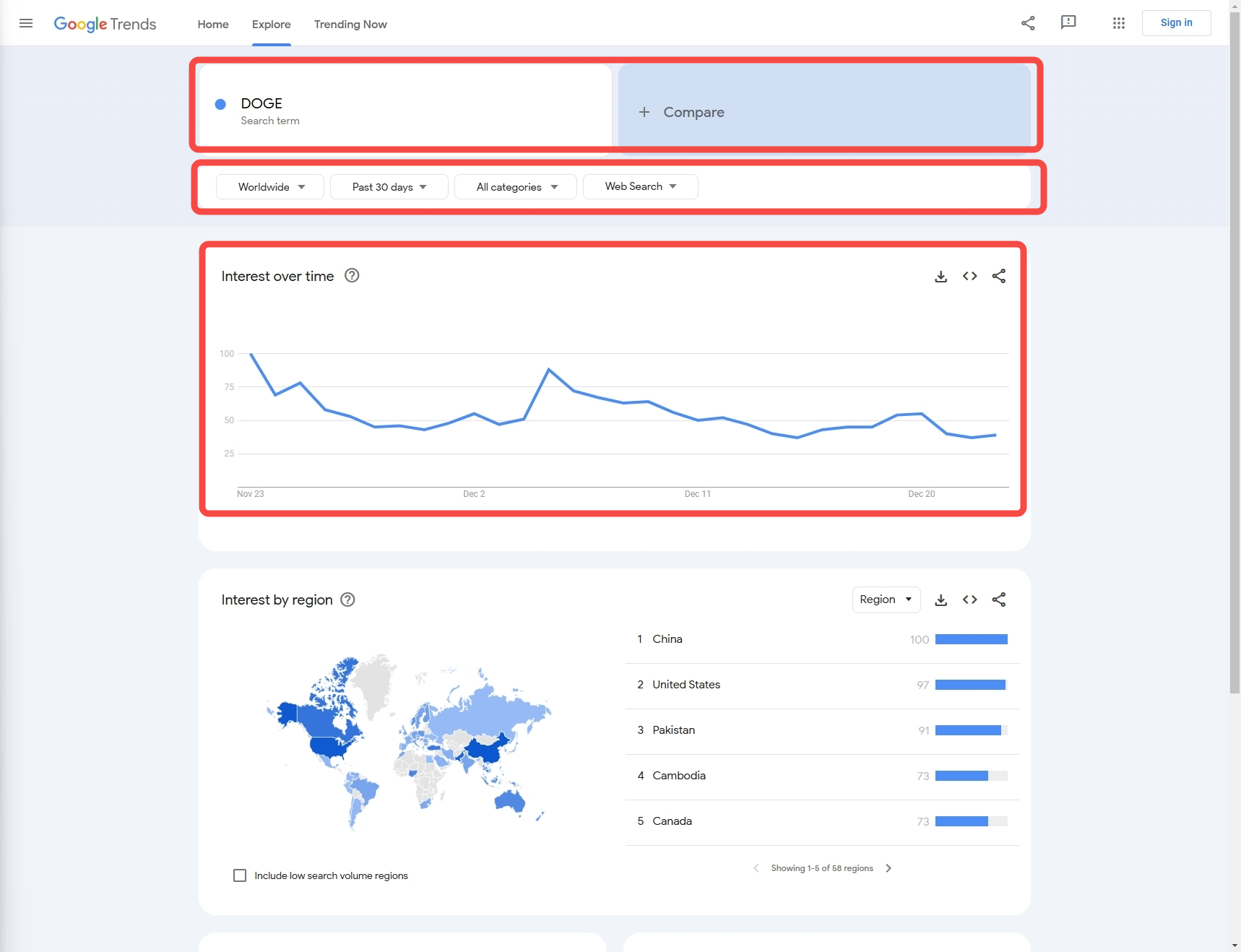Toggle Include low search volume regions

tap(240, 875)
